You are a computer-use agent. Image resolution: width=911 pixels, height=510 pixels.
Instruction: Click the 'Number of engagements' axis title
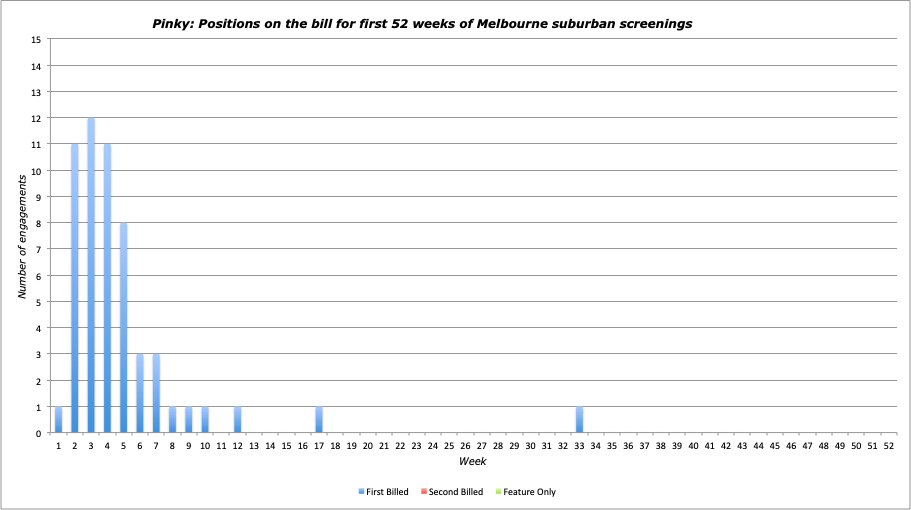click(x=20, y=236)
